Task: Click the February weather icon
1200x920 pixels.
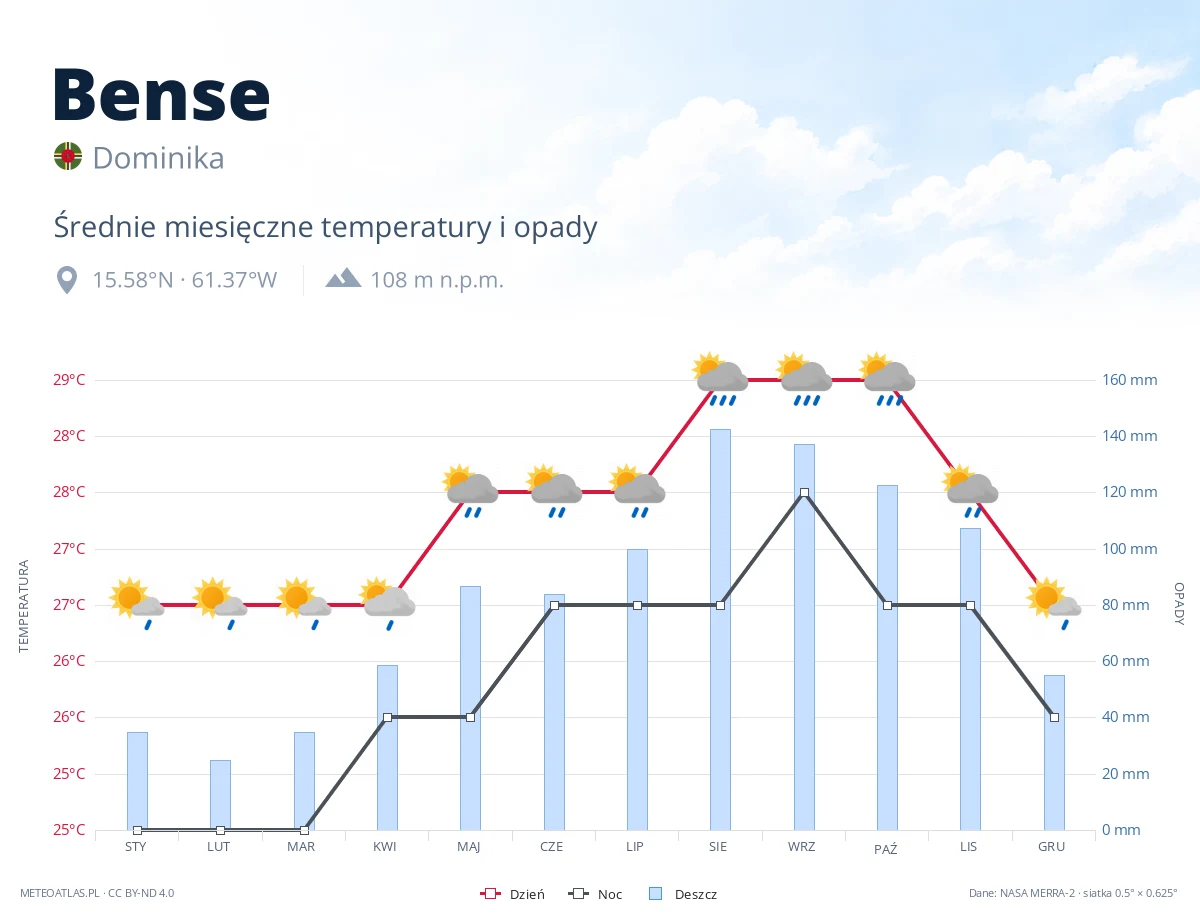Action: [x=220, y=603]
